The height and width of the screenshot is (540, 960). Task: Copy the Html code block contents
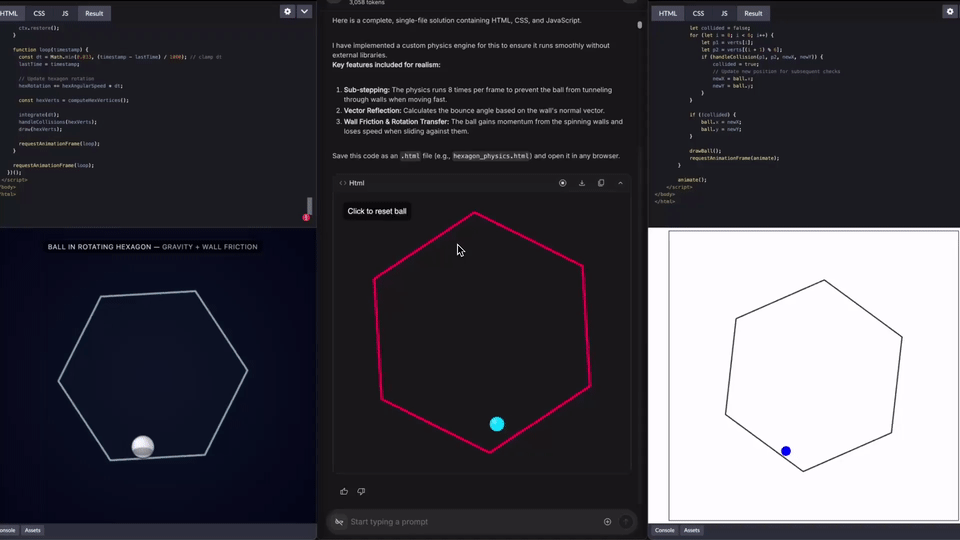pos(601,183)
